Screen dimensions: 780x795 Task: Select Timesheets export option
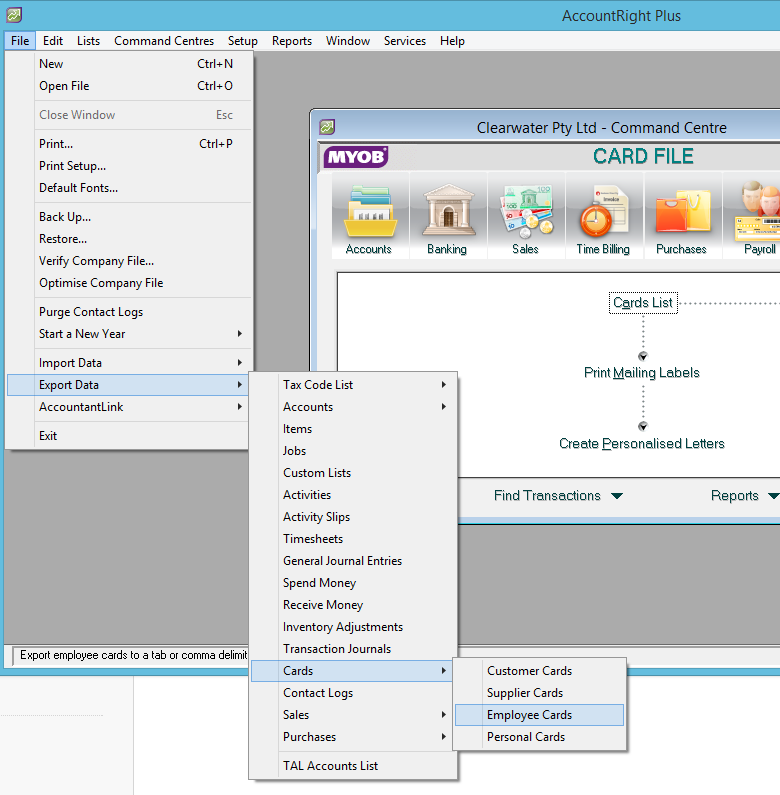(353, 539)
